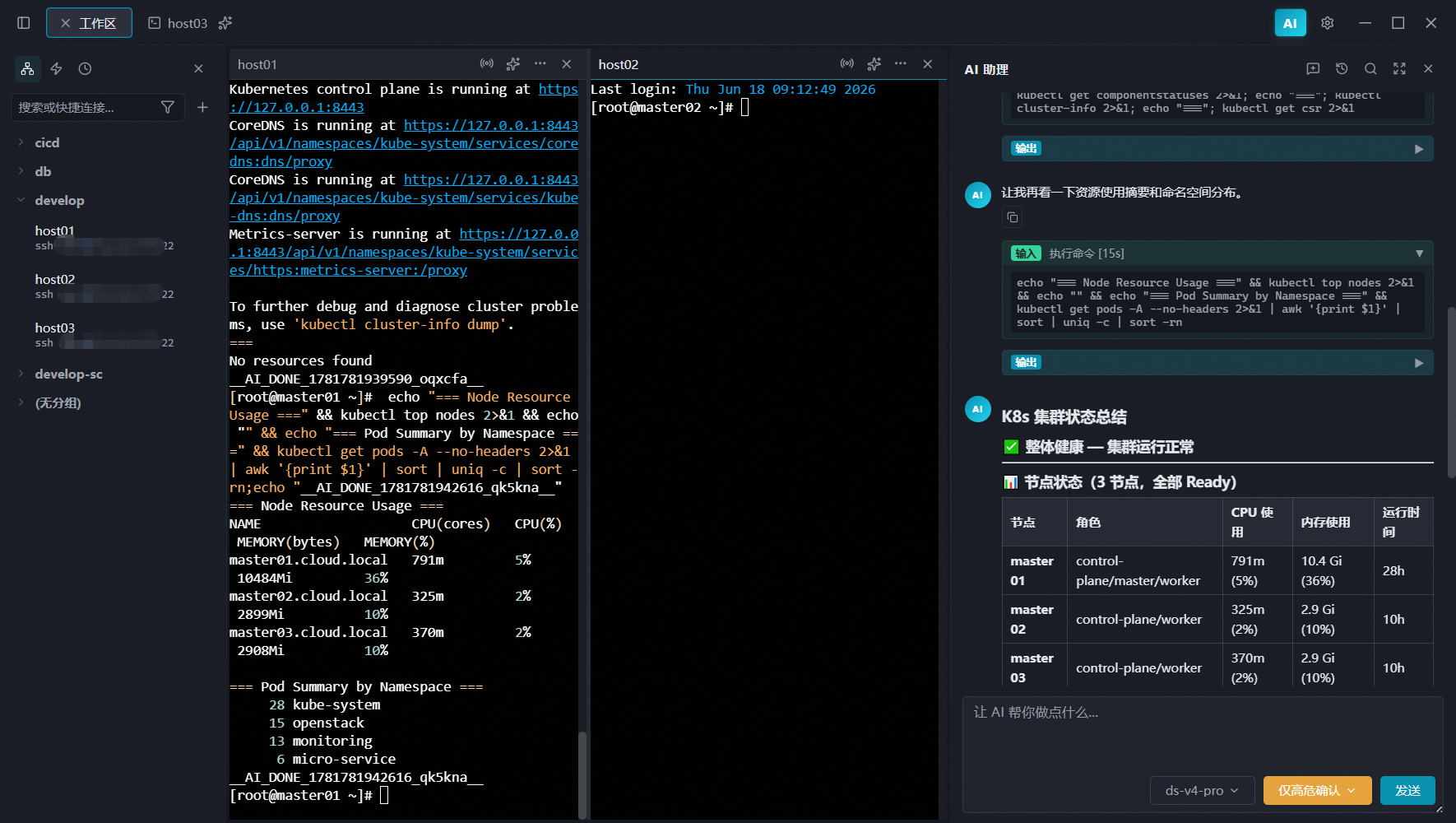Click the host01 terminal scrollbar

pyautogui.click(x=582, y=774)
